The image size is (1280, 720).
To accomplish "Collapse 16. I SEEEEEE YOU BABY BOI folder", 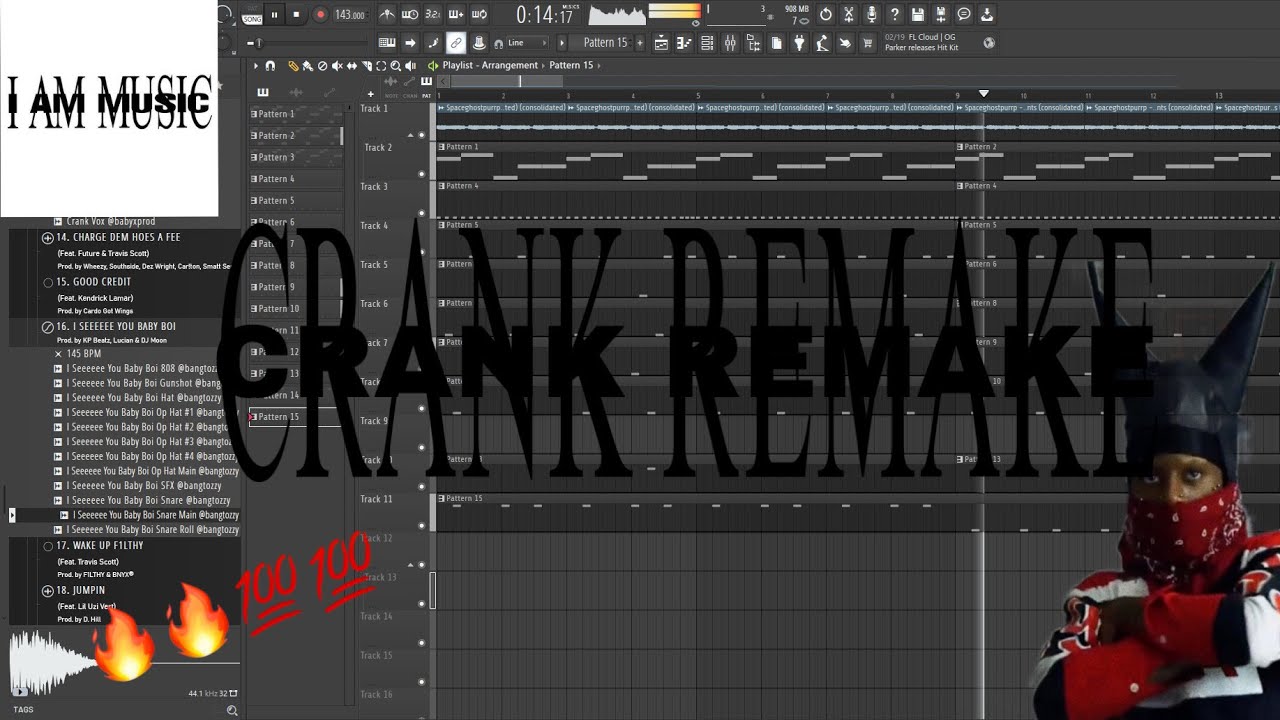I will point(47,327).
